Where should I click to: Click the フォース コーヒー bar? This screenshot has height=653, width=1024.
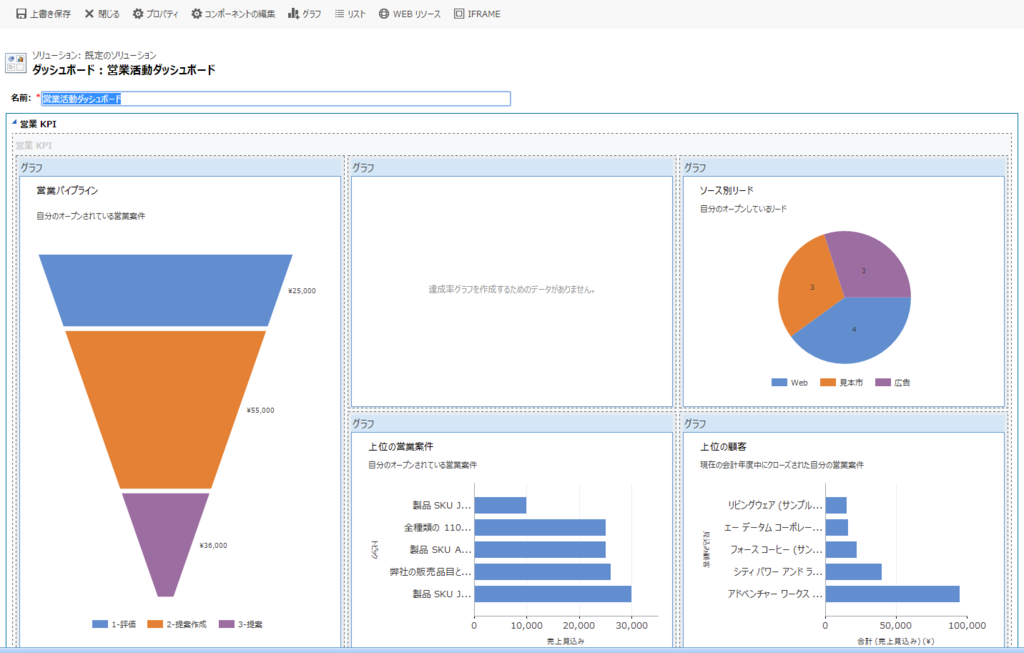[x=841, y=550]
